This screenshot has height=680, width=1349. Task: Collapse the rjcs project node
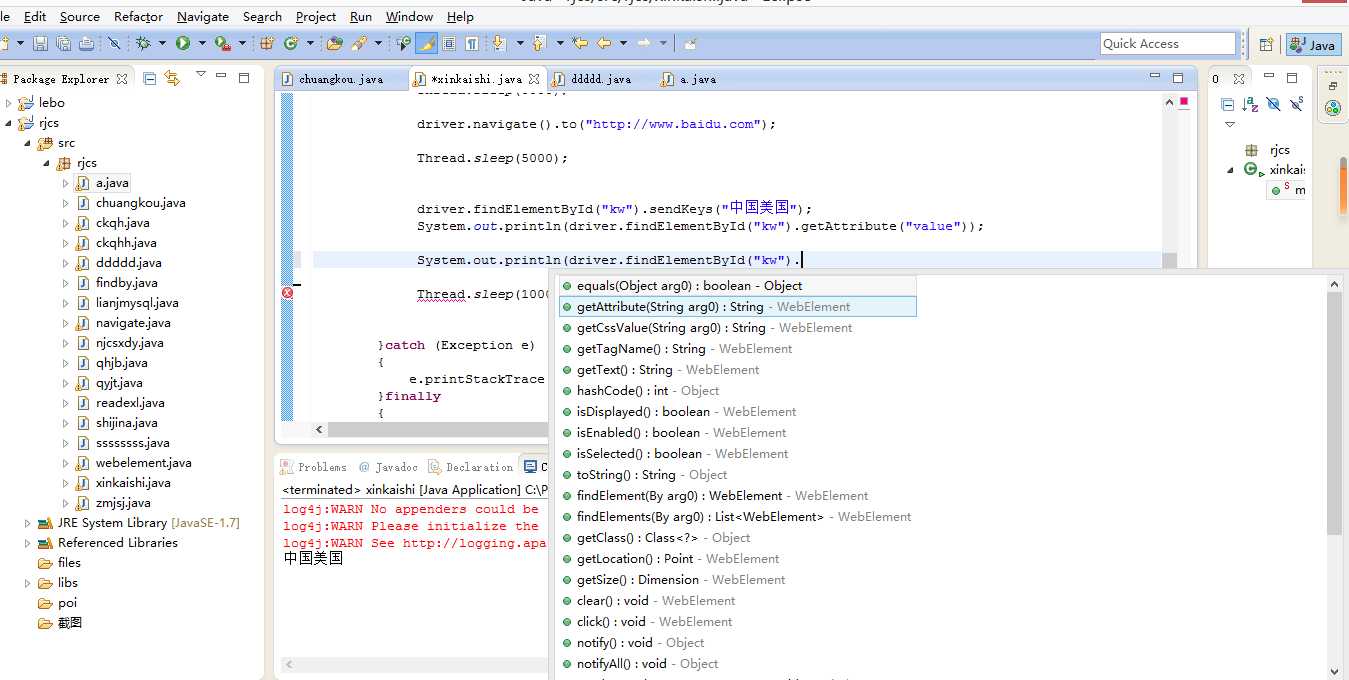coord(9,123)
